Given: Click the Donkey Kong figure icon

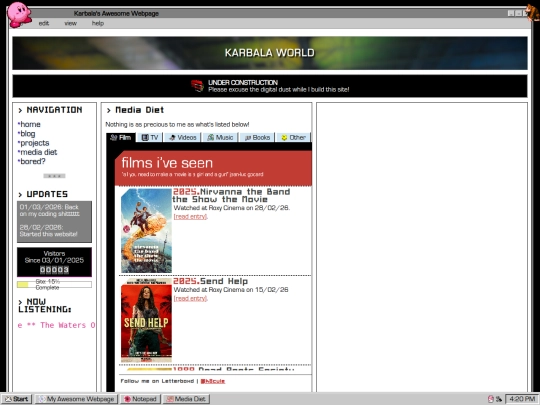Looking at the screenshot, I should [533, 12].
